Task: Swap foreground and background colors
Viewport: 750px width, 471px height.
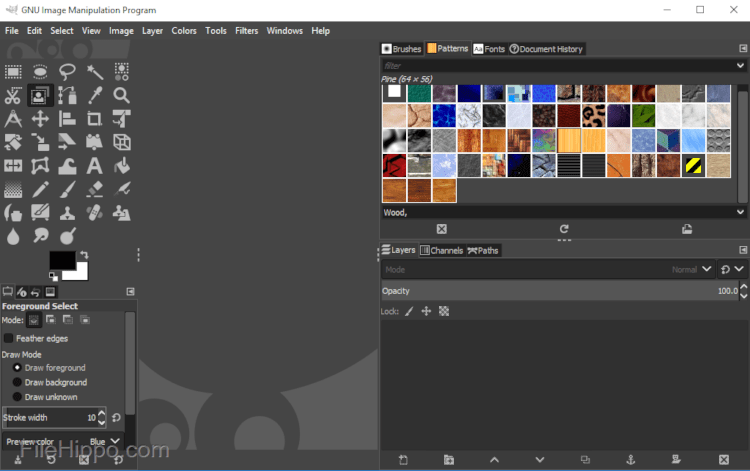Action: (x=84, y=255)
